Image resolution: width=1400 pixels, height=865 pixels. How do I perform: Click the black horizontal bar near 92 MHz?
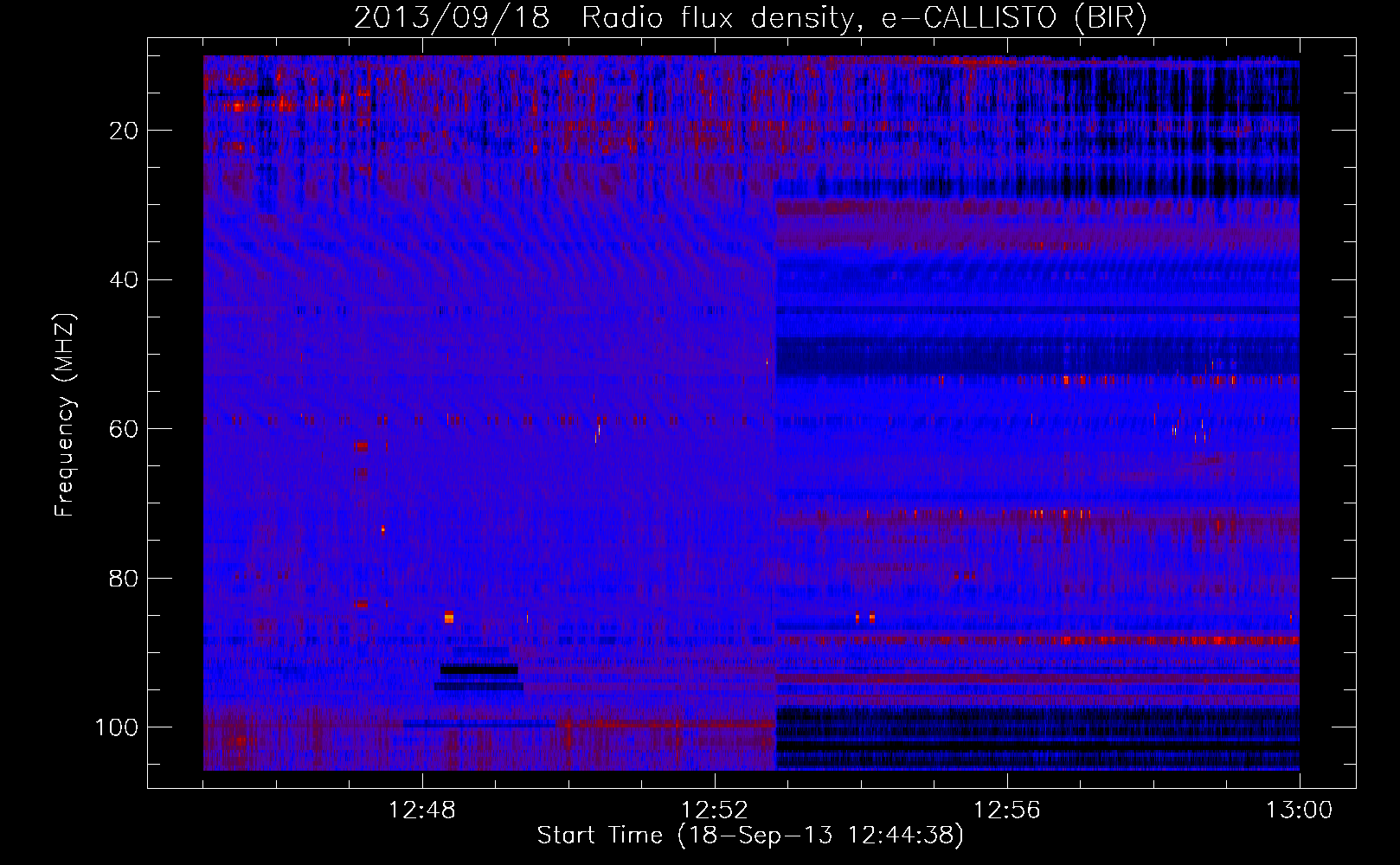point(479,670)
